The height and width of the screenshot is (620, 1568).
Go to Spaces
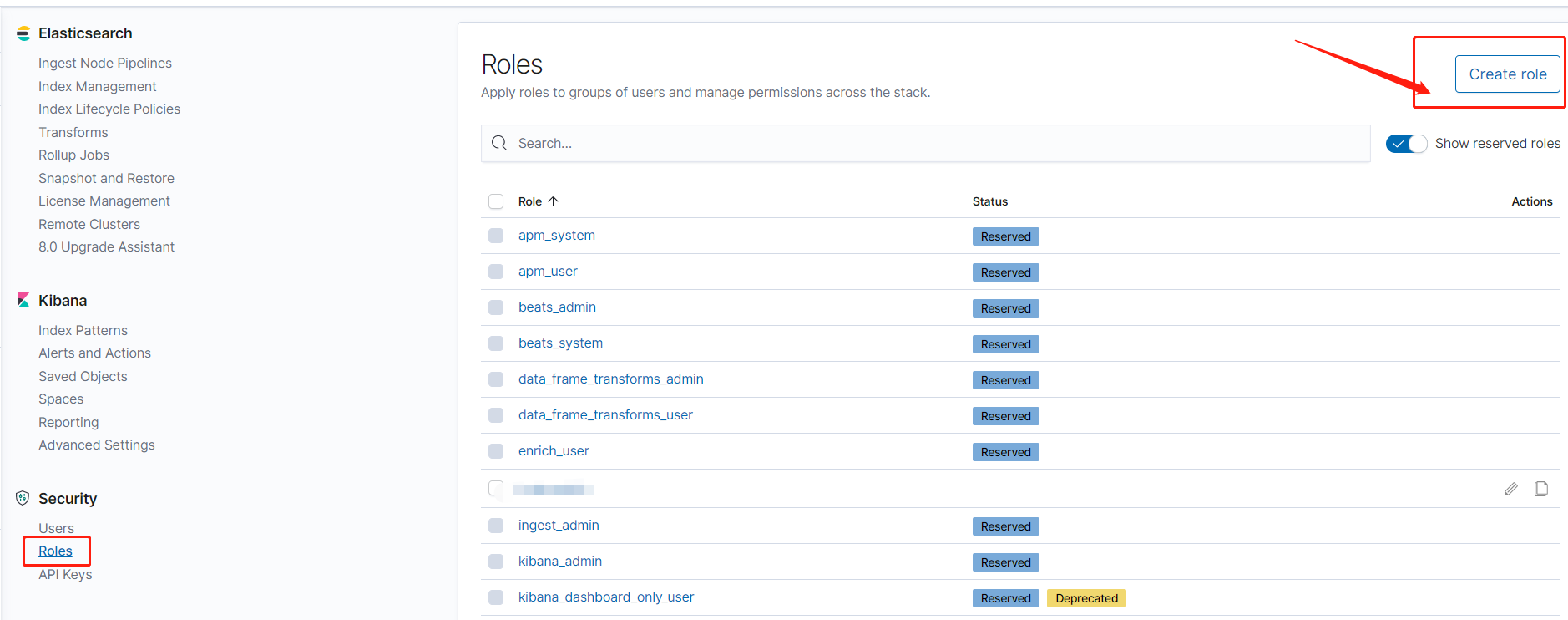click(61, 399)
